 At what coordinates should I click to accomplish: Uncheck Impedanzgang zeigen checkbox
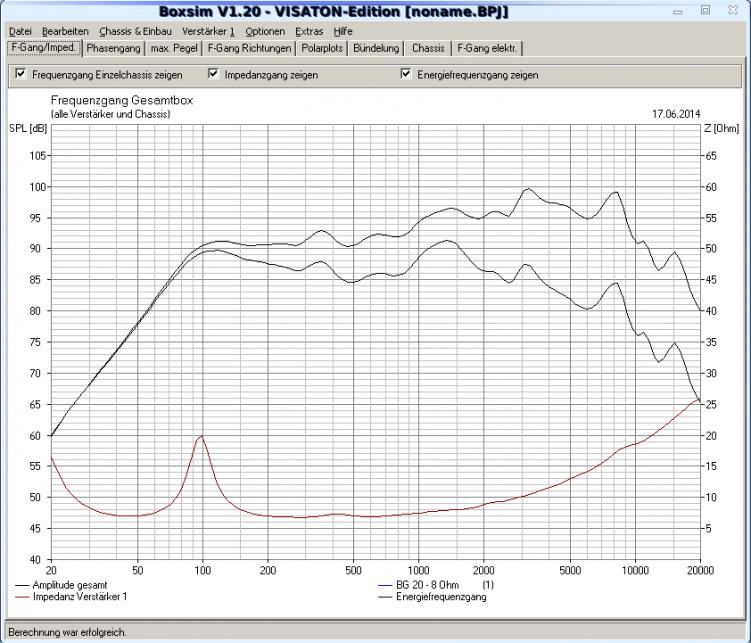point(213,74)
